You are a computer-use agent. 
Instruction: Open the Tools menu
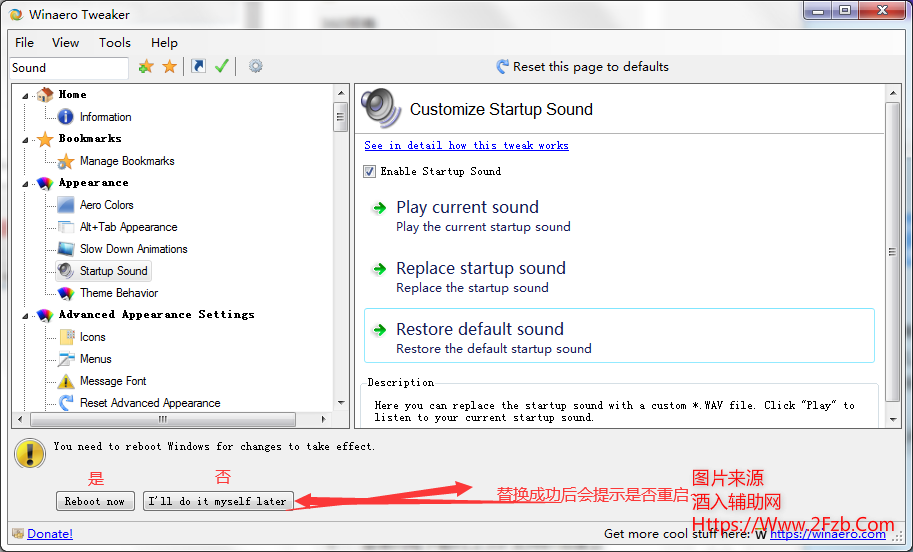coord(115,43)
